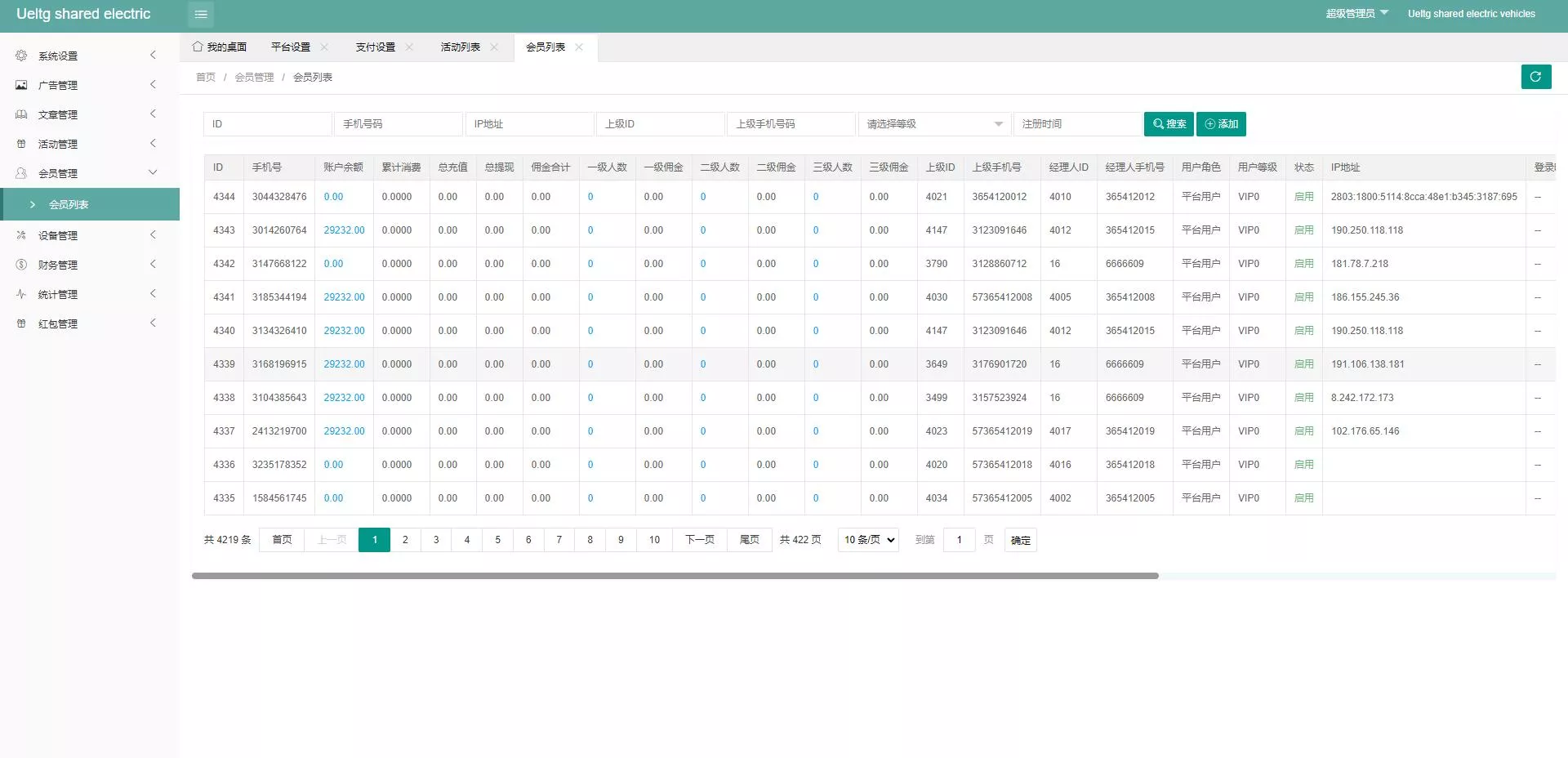Click the finance management coin icon
1568x758 pixels.
click(x=21, y=265)
